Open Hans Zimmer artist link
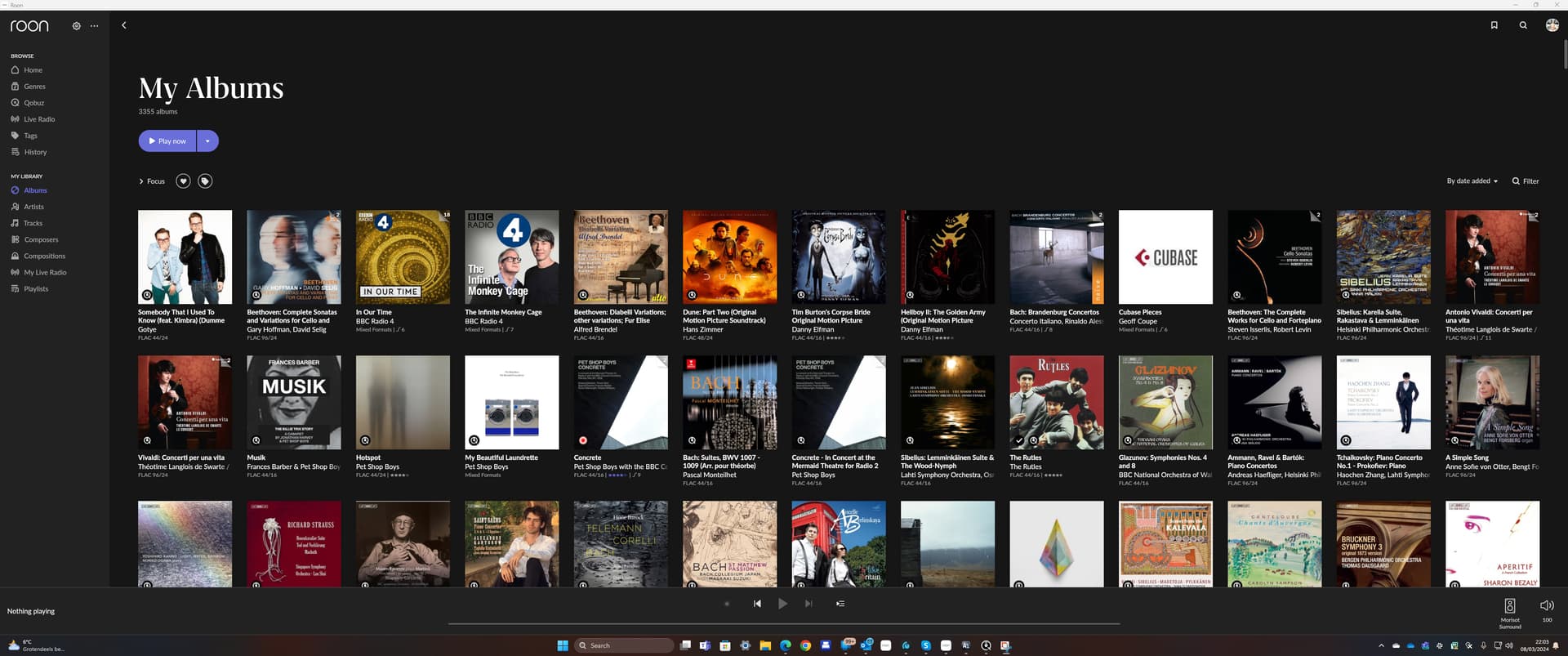 click(x=703, y=329)
